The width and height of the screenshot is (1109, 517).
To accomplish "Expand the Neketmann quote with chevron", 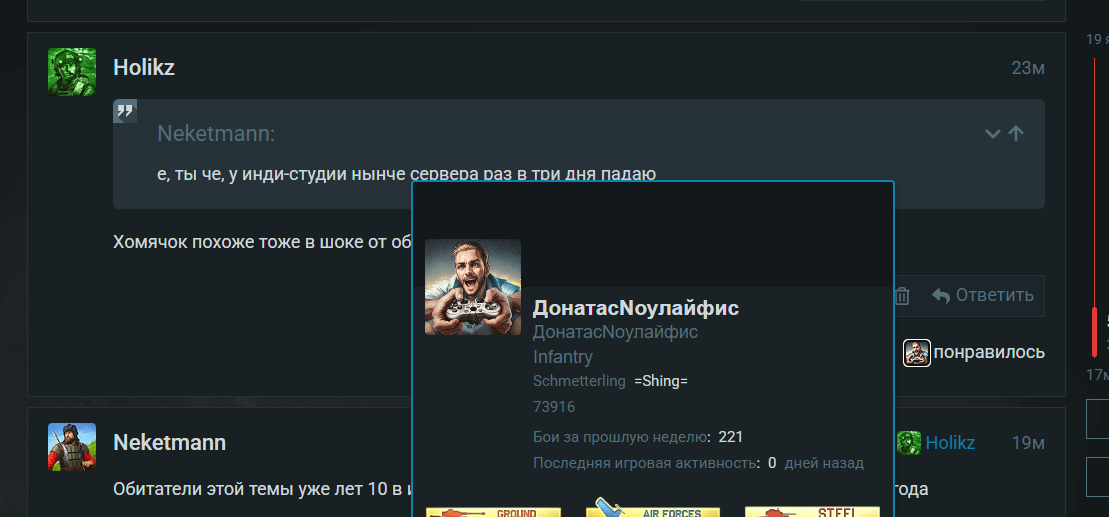I will (x=992, y=133).
